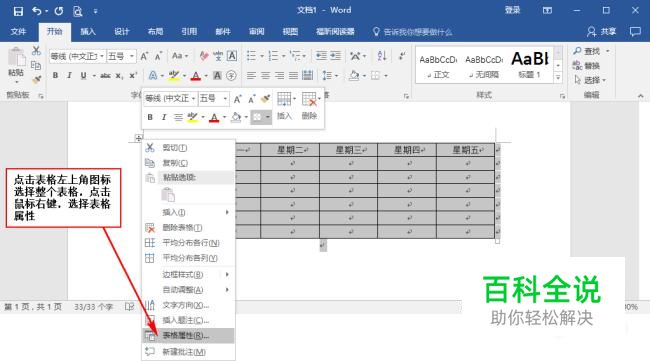Click center align icon in ribbon

pos(265,75)
